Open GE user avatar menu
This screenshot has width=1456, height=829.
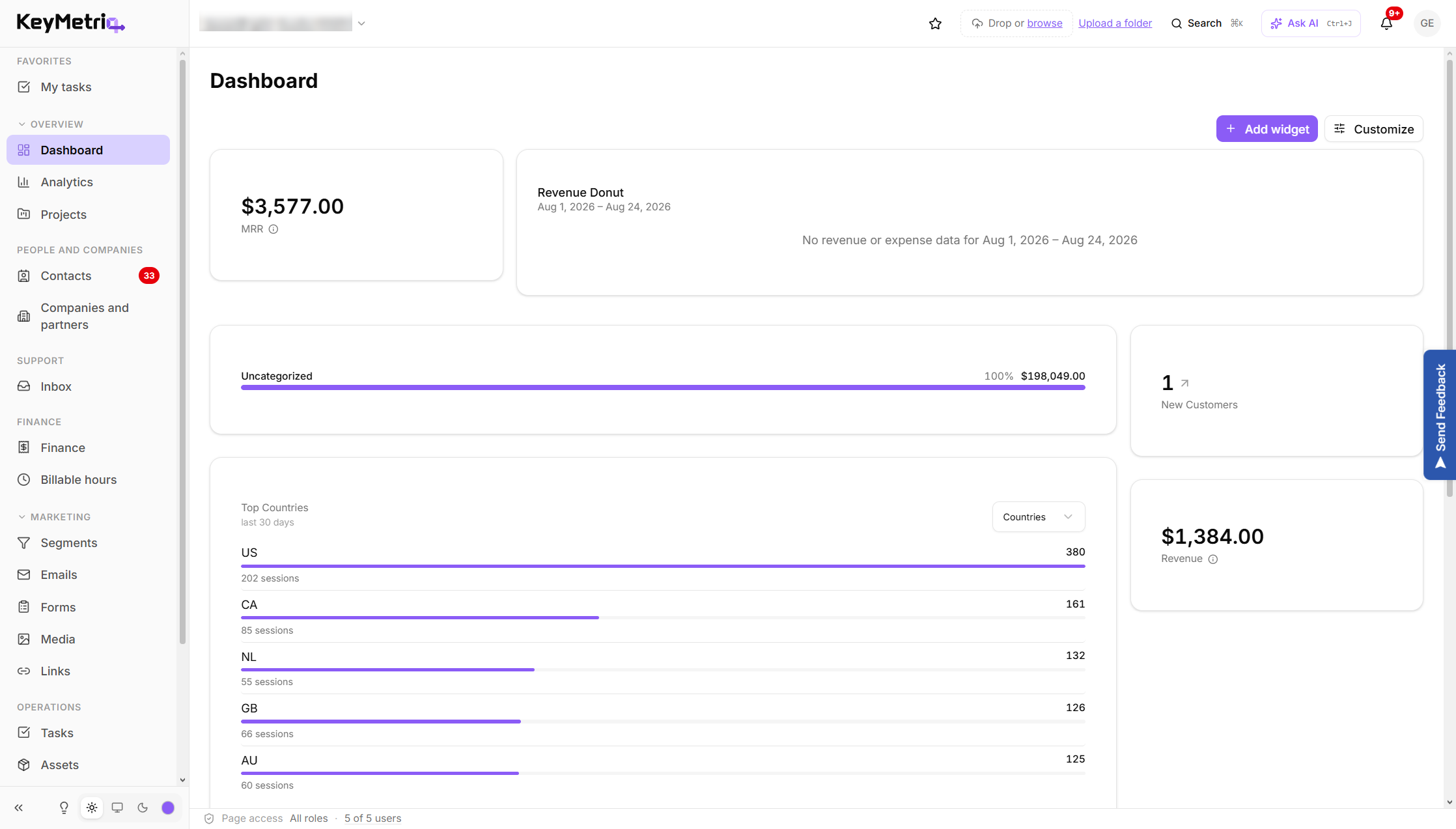tap(1427, 23)
